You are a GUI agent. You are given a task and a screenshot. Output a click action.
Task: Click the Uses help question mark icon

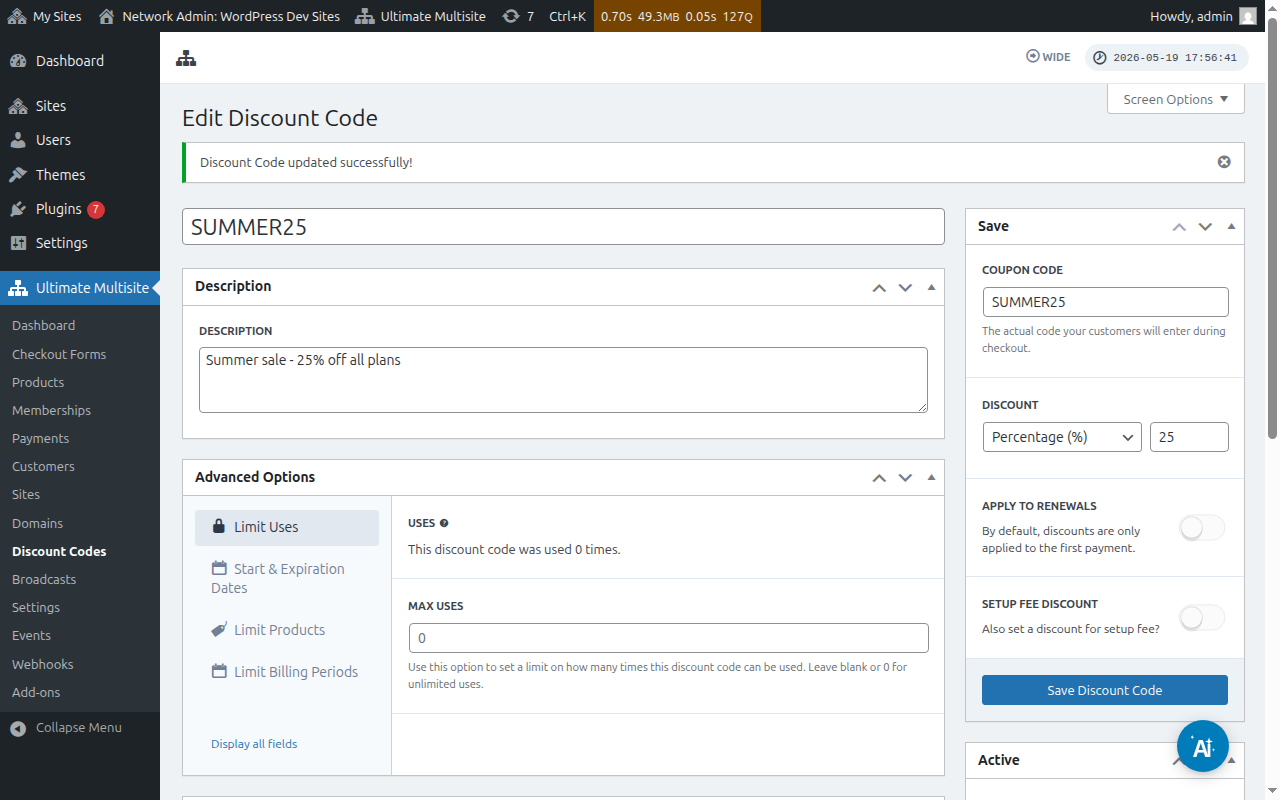point(444,523)
